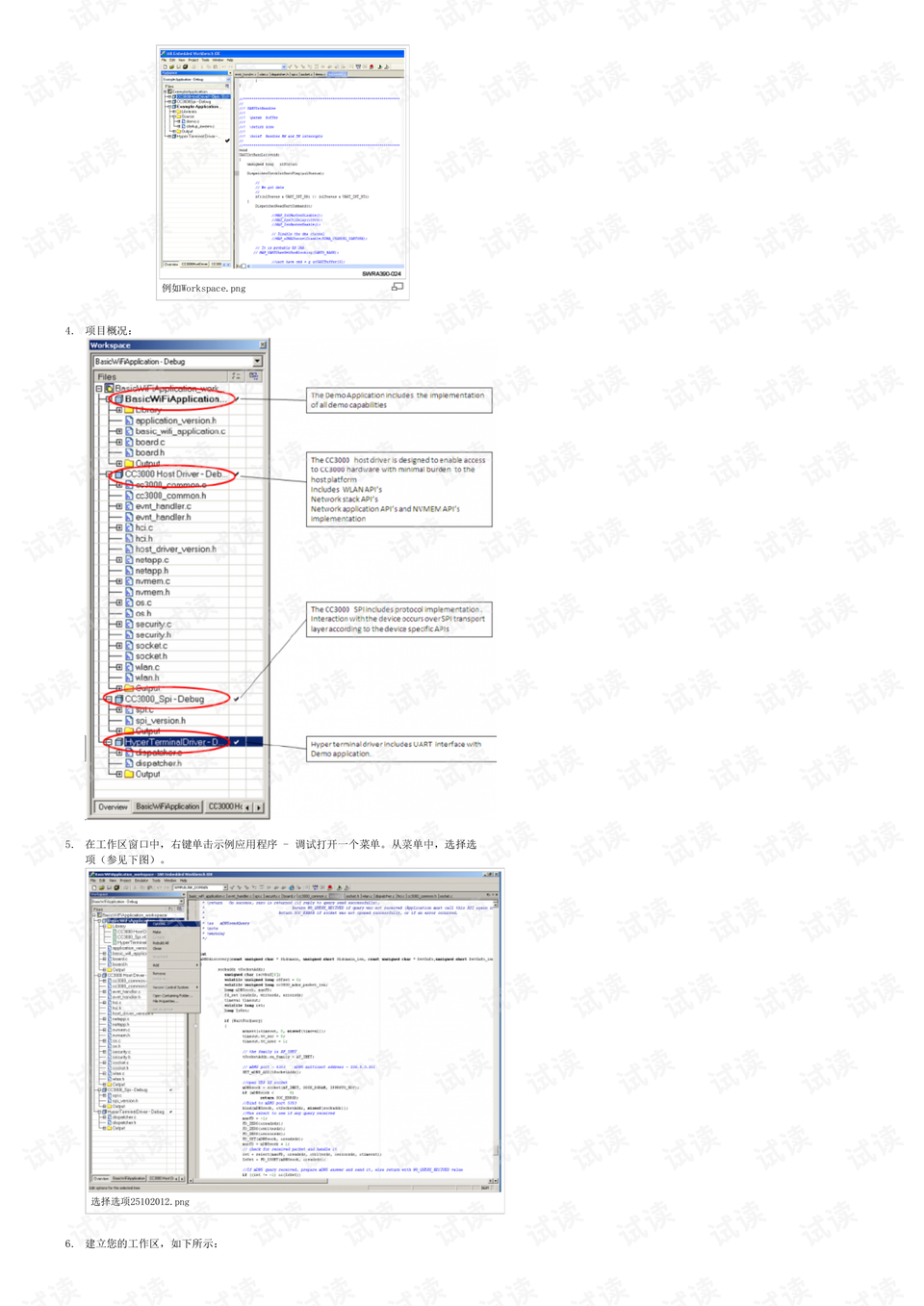Expand hci.c node in large Workspace panel
Viewport: 924px width, 1306px height.
[x=118, y=527]
